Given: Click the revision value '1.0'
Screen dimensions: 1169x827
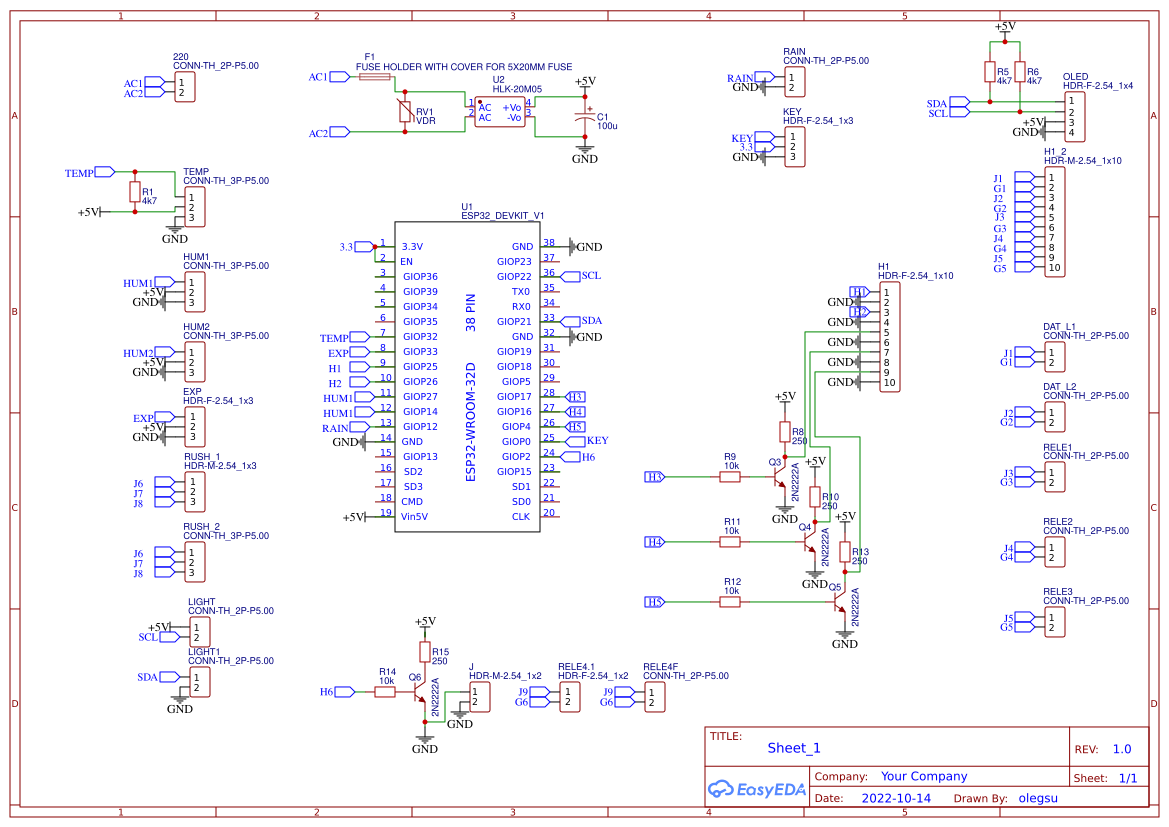Looking at the screenshot, I should tap(1122, 749).
